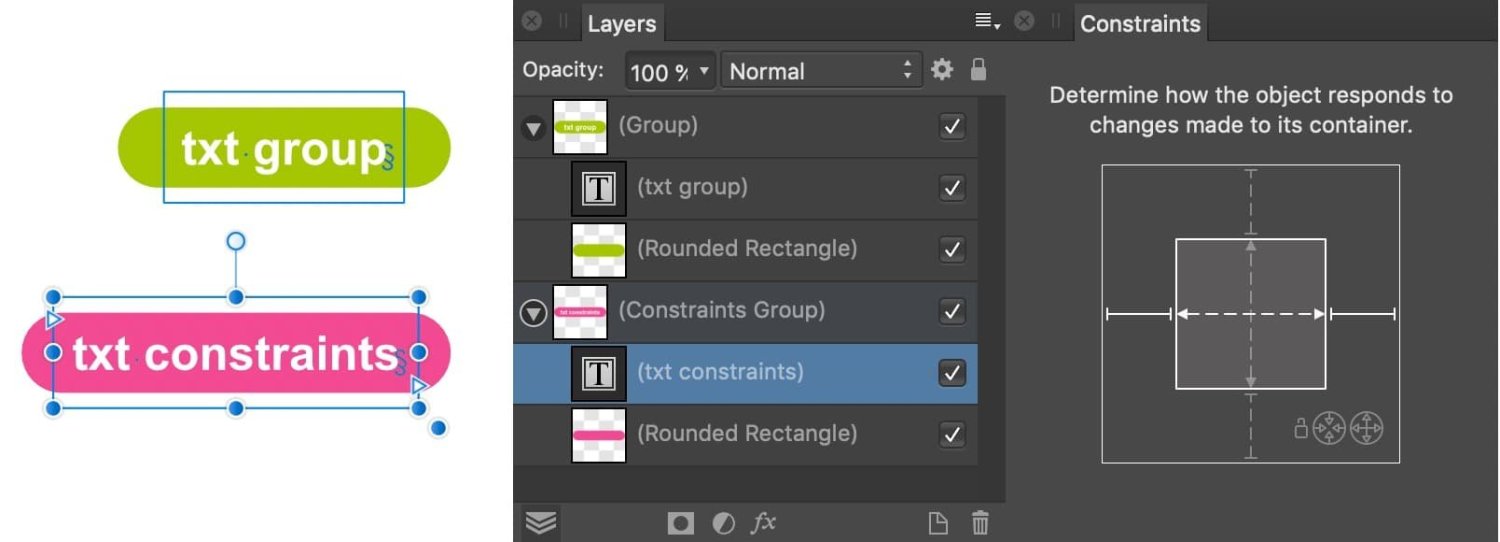Click the constraints max-fit outward arrows icon
This screenshot has height=542, width=1500.
[1366, 429]
